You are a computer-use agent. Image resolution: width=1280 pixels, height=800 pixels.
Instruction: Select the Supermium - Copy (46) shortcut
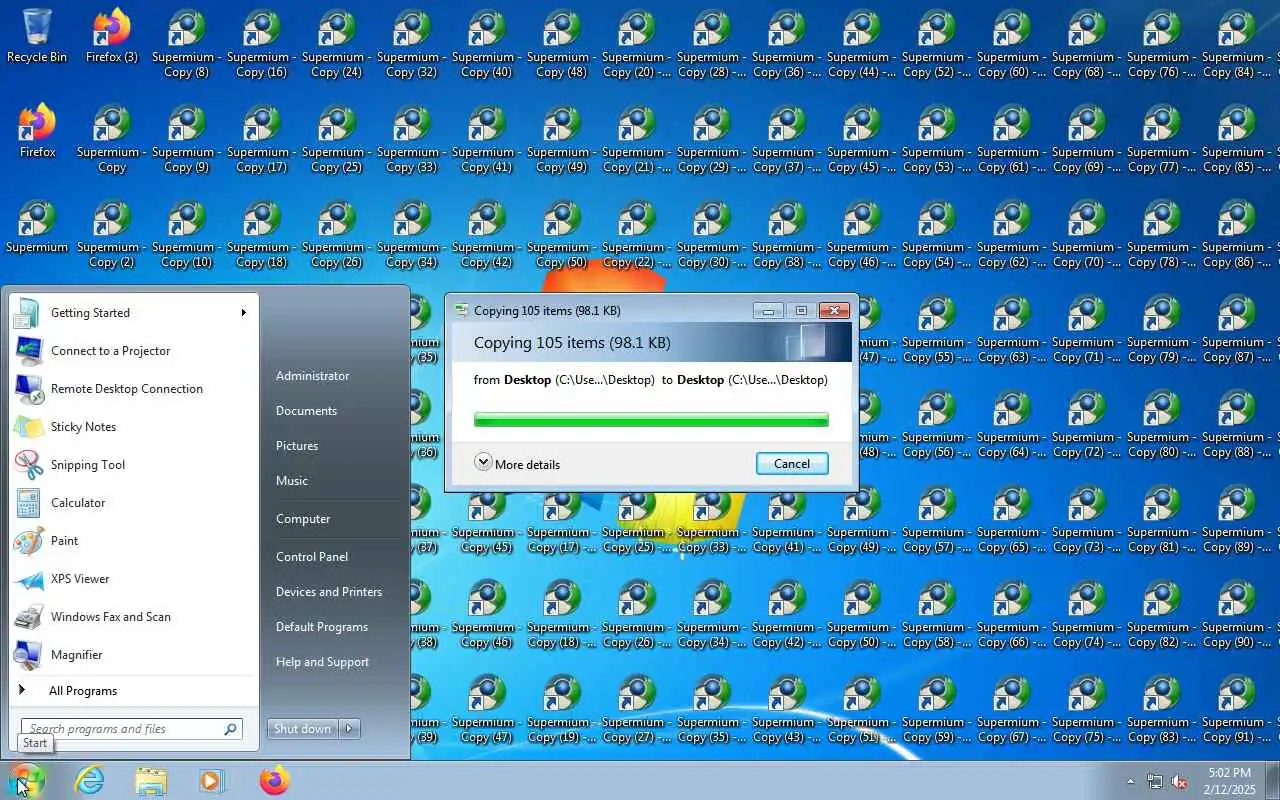coord(486,614)
